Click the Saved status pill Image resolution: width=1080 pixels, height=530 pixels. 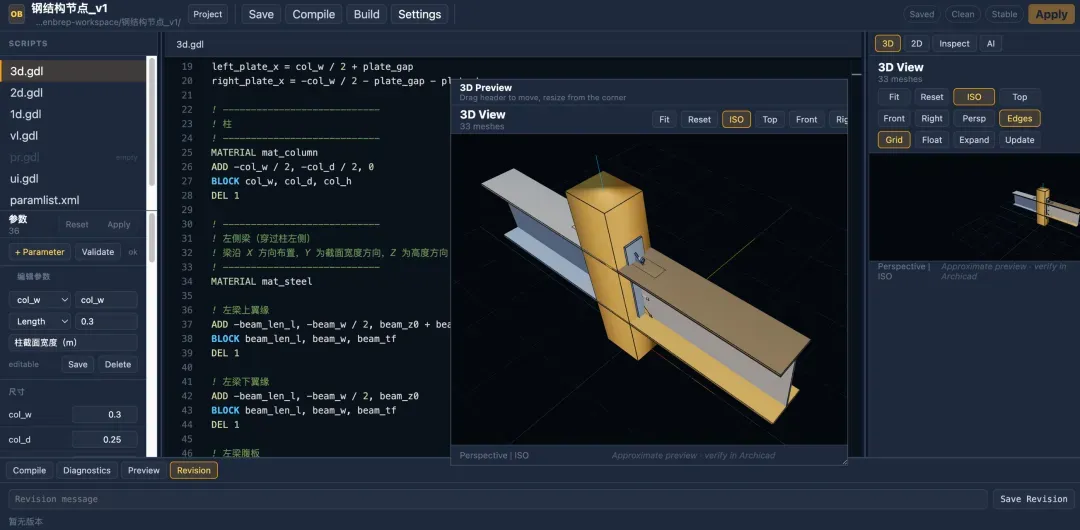click(922, 14)
